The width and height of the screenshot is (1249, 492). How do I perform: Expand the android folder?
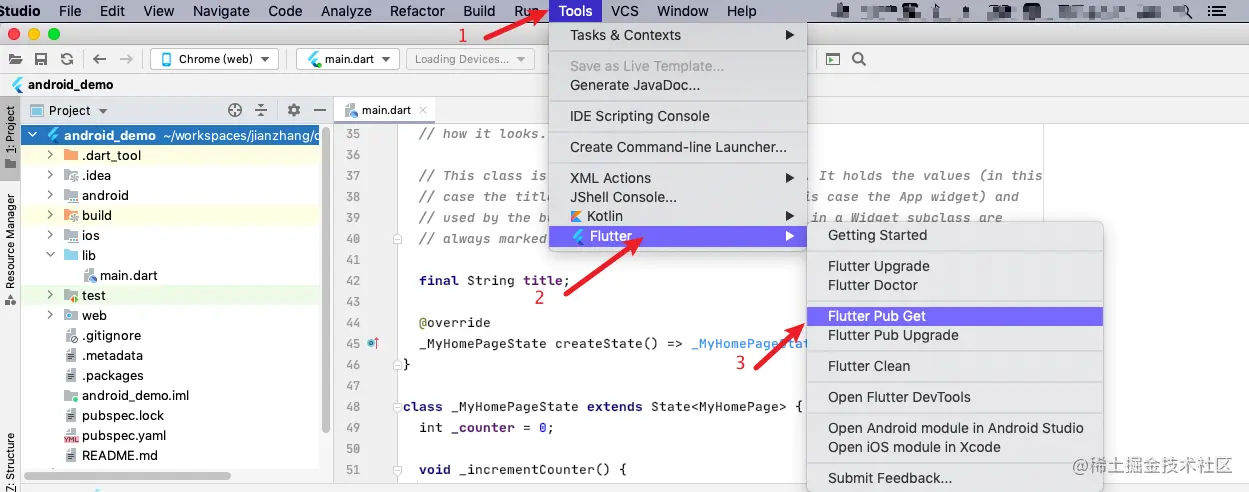(51, 195)
